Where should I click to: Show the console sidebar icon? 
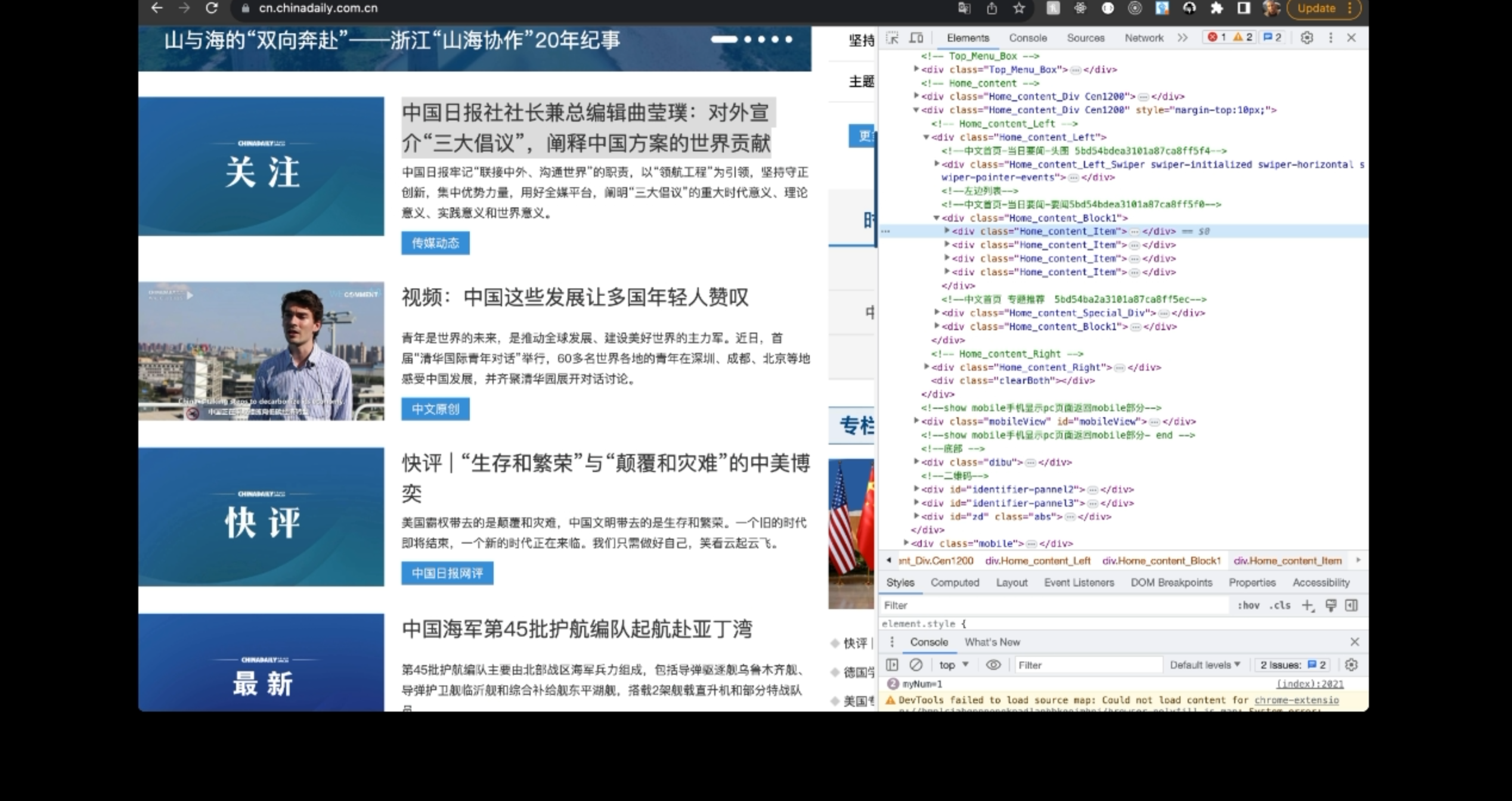pyautogui.click(x=892, y=665)
